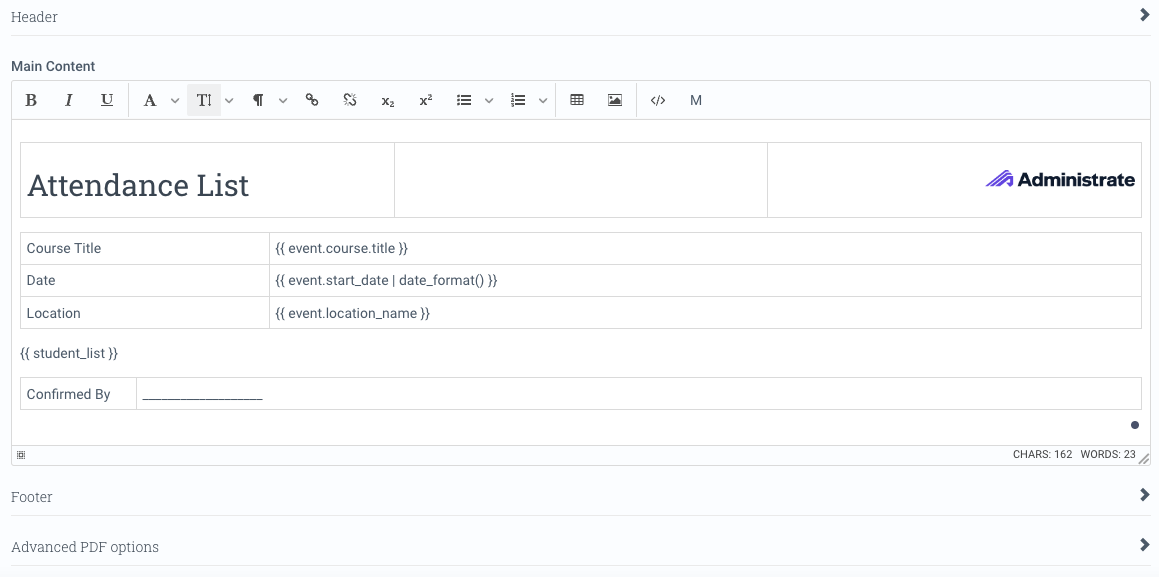Toggle bold text formatting
The width and height of the screenshot is (1159, 577).
pos(31,100)
